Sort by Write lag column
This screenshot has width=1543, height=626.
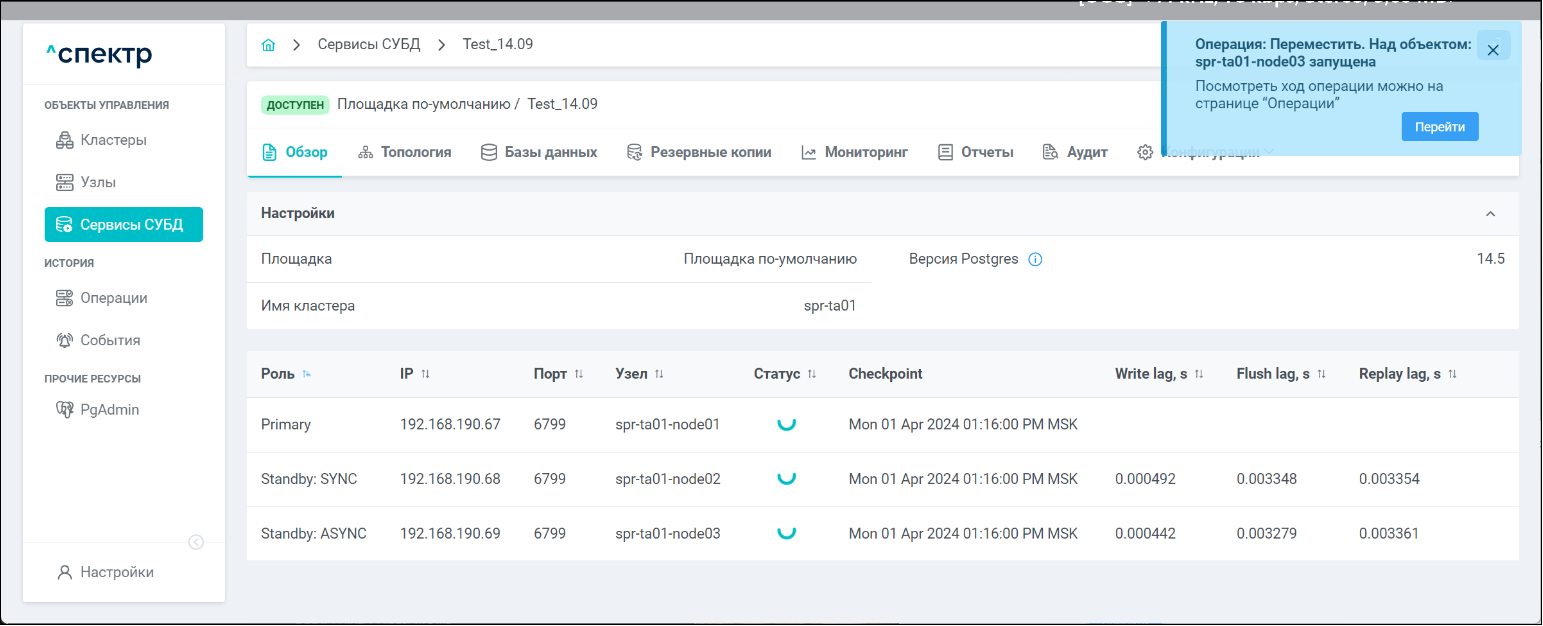(1198, 374)
